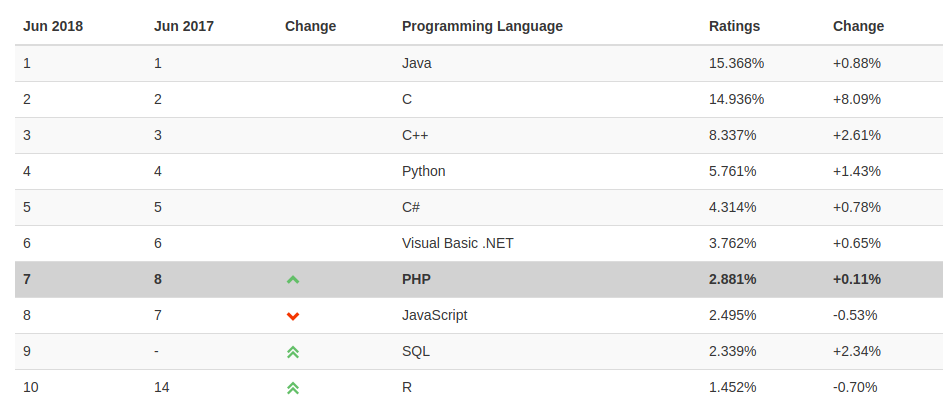Click the 15.368% rating for Java
This screenshot has height=404, width=951.
coord(736,63)
